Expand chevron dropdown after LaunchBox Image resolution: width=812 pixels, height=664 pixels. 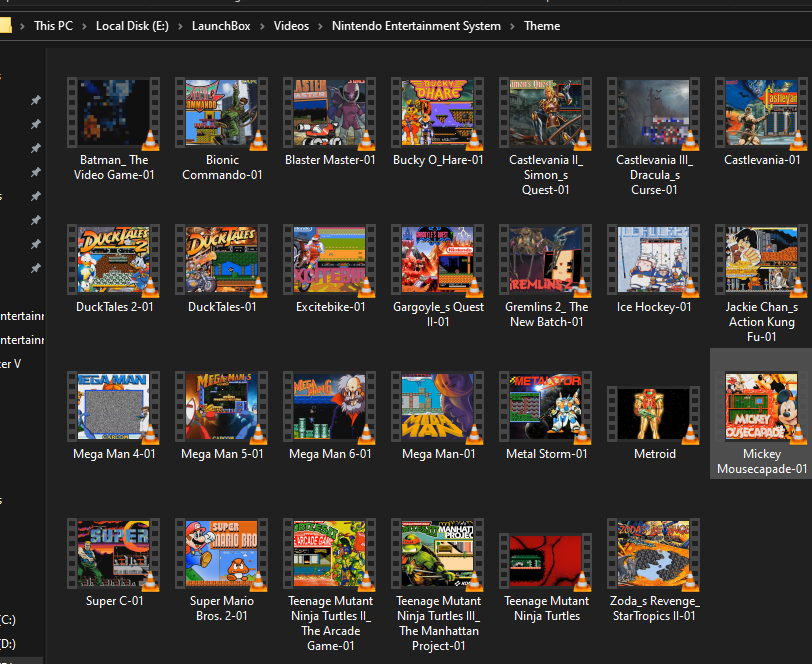click(262, 26)
